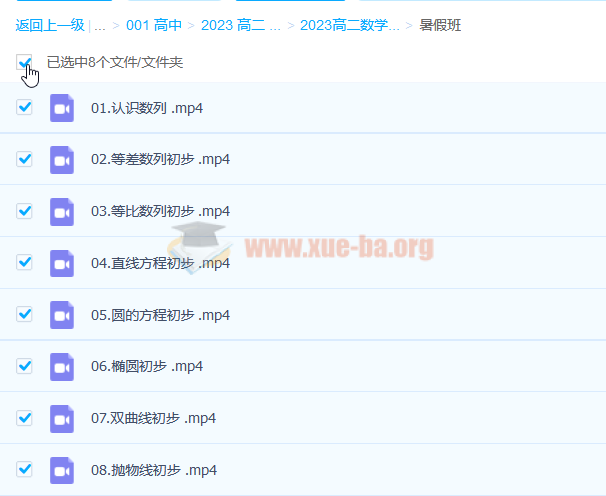Open file name 02.等差数列初步 .mp4
The image size is (606, 496).
coord(160,159)
